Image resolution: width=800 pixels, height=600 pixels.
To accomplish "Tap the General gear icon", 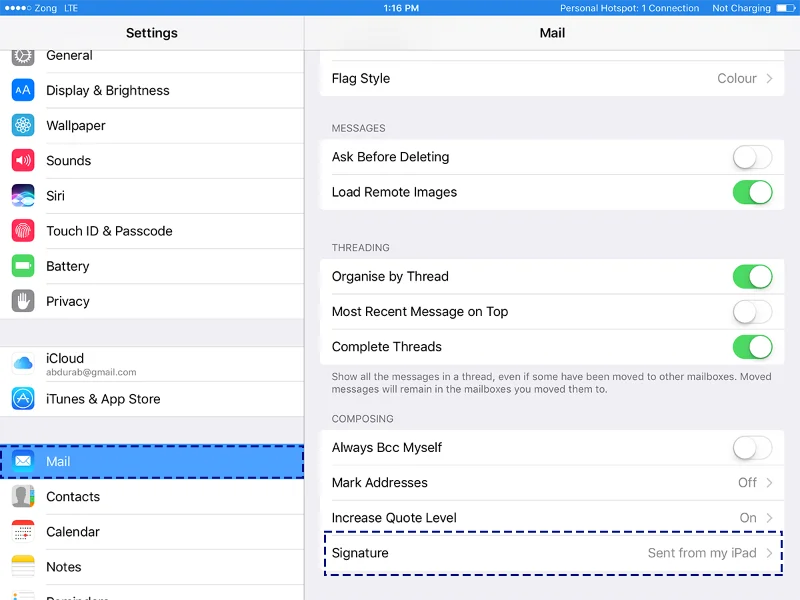I will (23, 56).
